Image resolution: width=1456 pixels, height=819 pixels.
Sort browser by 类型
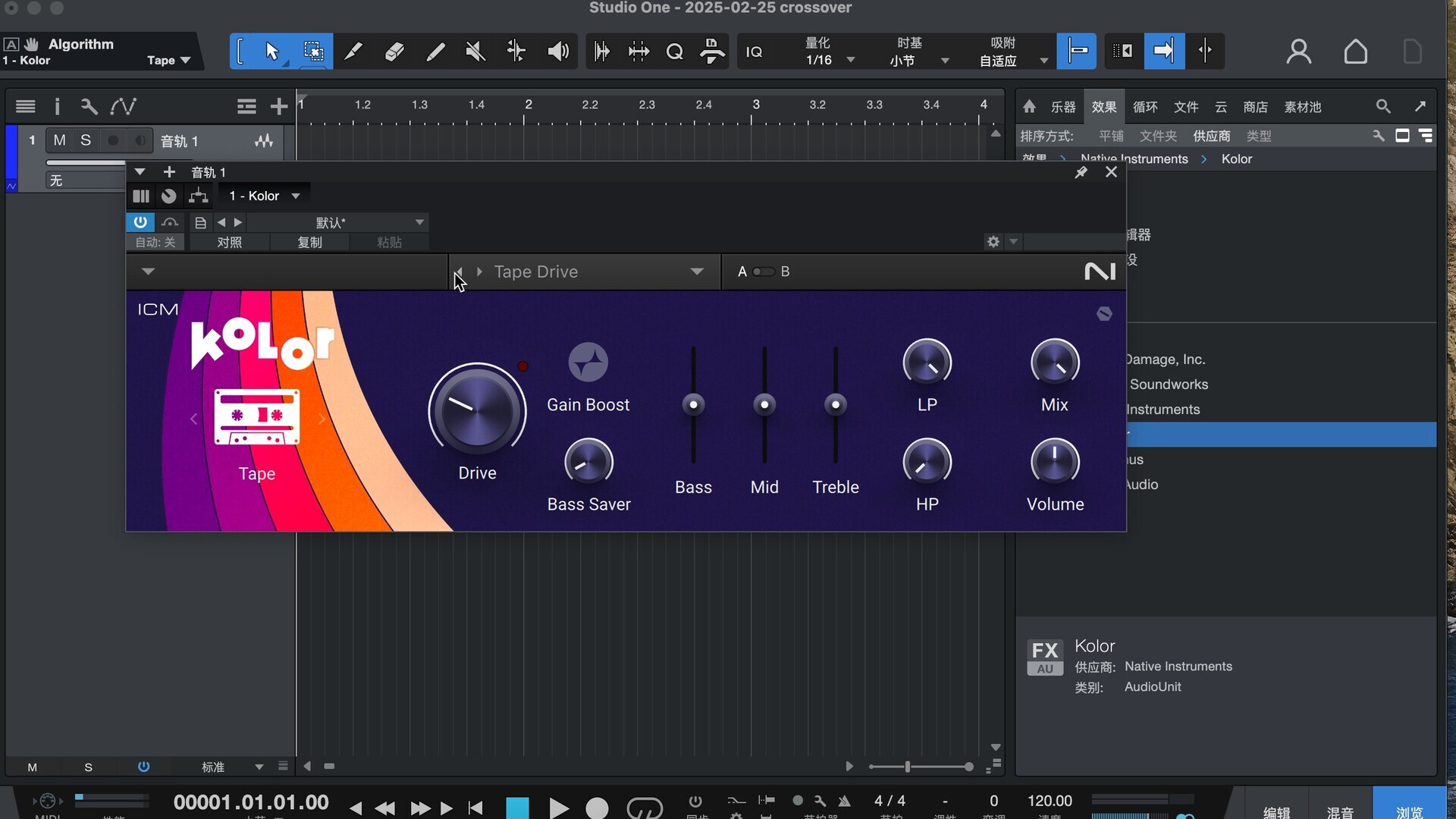1259,136
